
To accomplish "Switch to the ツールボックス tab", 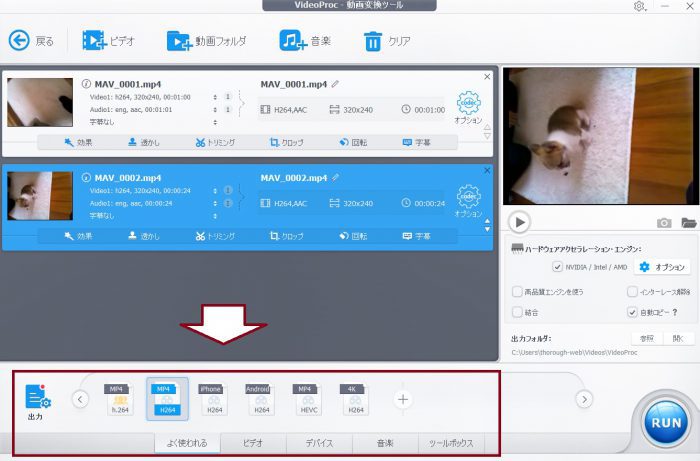I will pyautogui.click(x=451, y=443).
